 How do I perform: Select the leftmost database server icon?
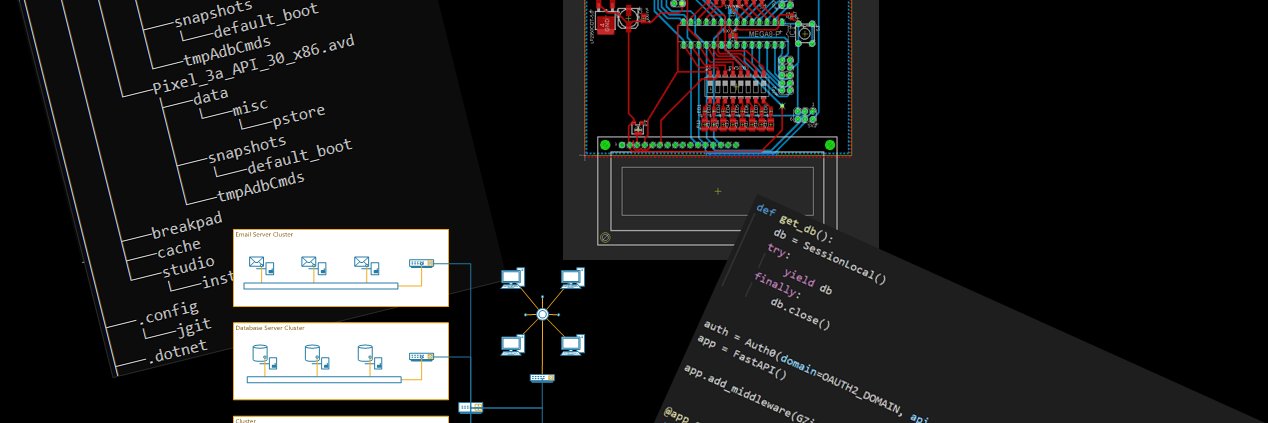(x=263, y=355)
